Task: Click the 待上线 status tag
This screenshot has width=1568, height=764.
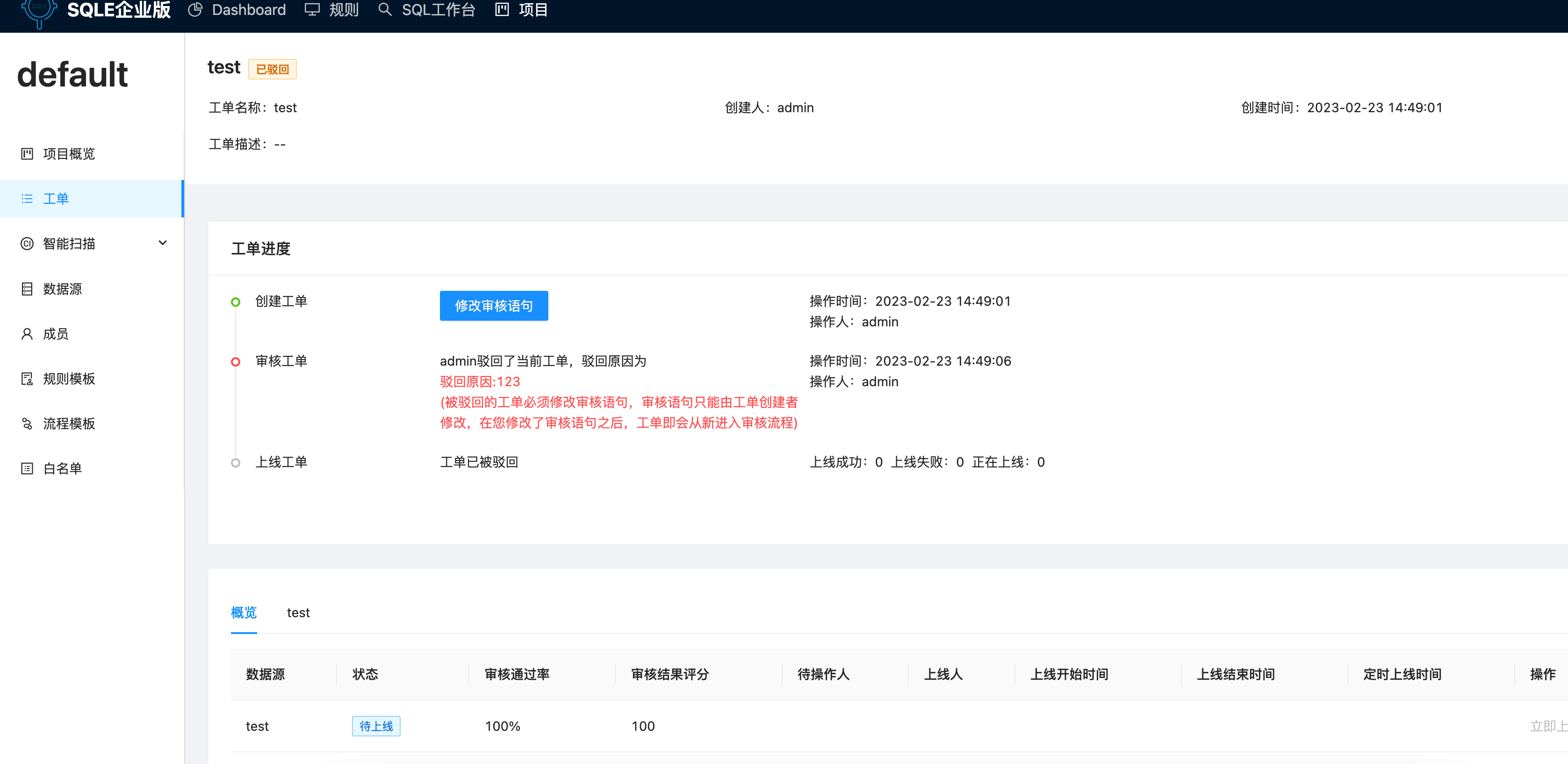Action: click(376, 726)
